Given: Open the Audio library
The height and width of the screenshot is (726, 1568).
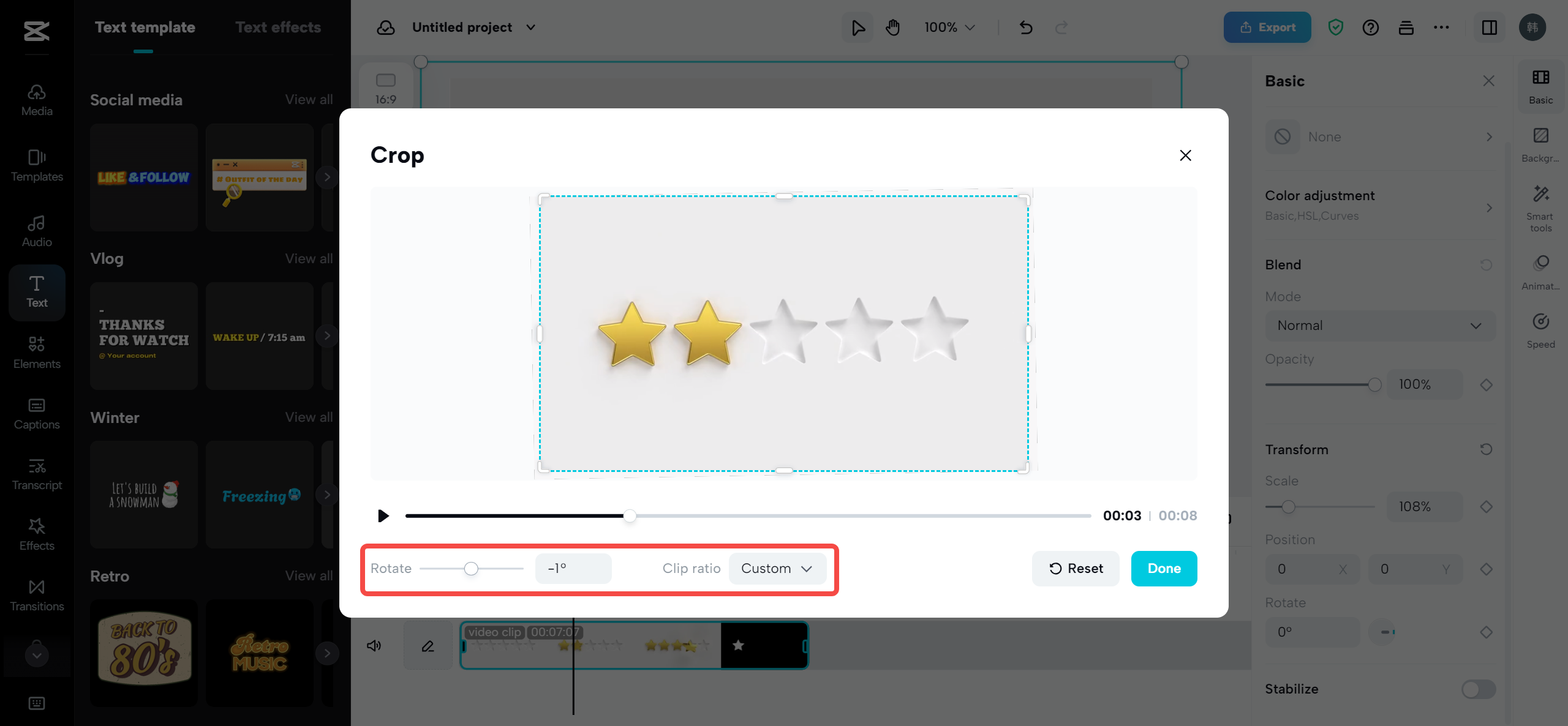Looking at the screenshot, I should tap(37, 231).
